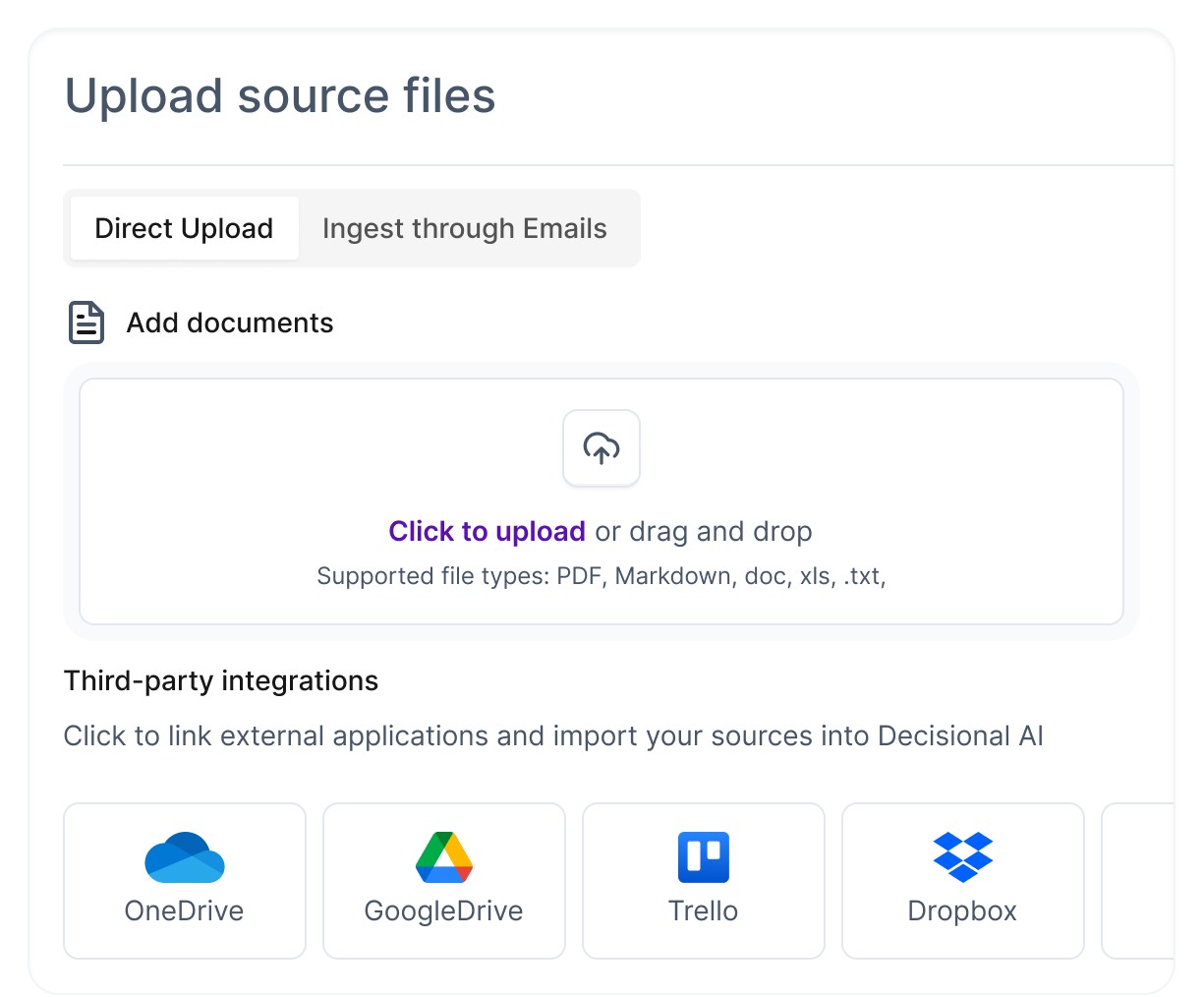The height and width of the screenshot is (997, 1204).
Task: Click the 'Dropbox' label on its card
Action: pyautogui.click(x=962, y=910)
